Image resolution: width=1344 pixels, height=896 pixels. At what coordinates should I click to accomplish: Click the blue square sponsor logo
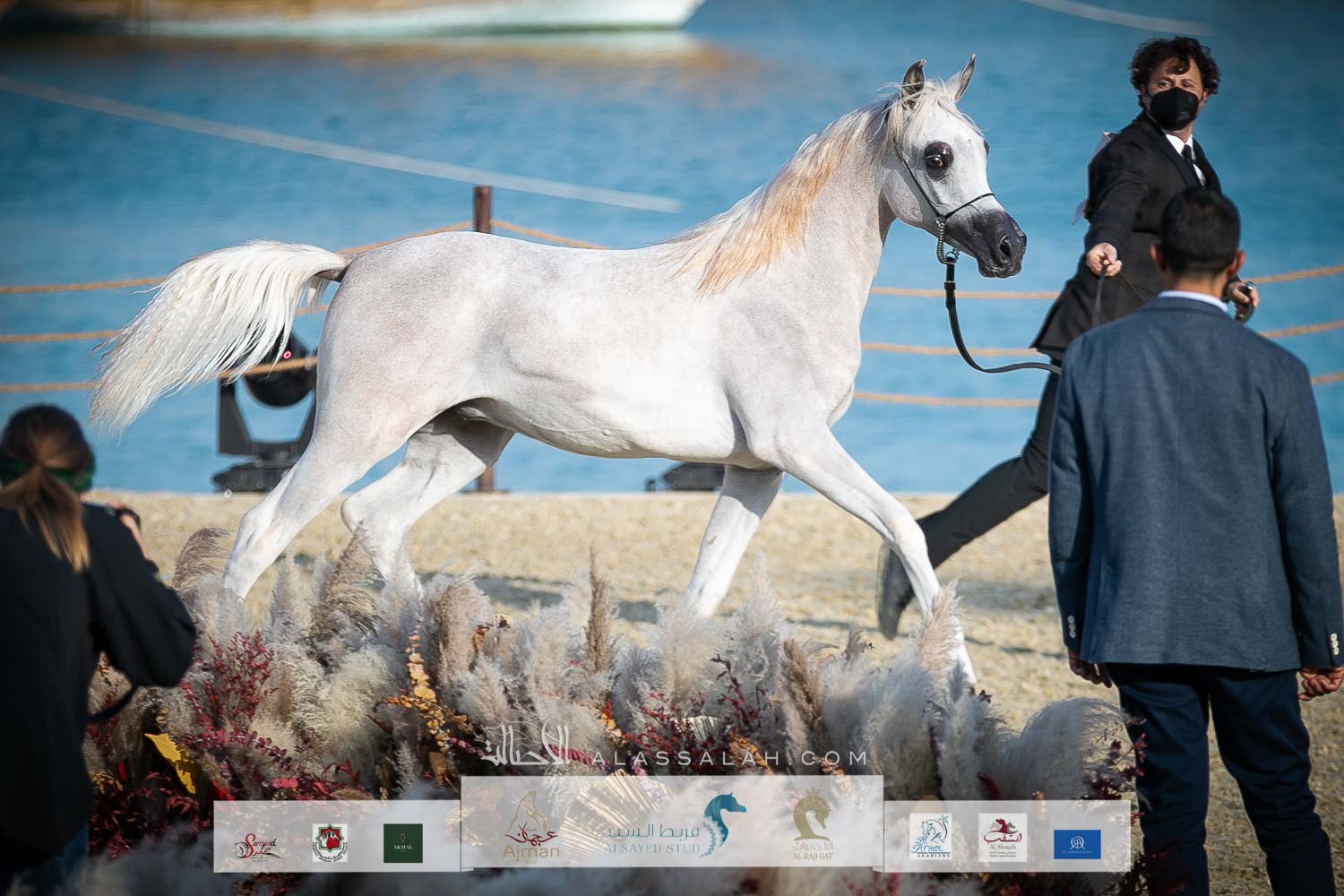(1077, 843)
